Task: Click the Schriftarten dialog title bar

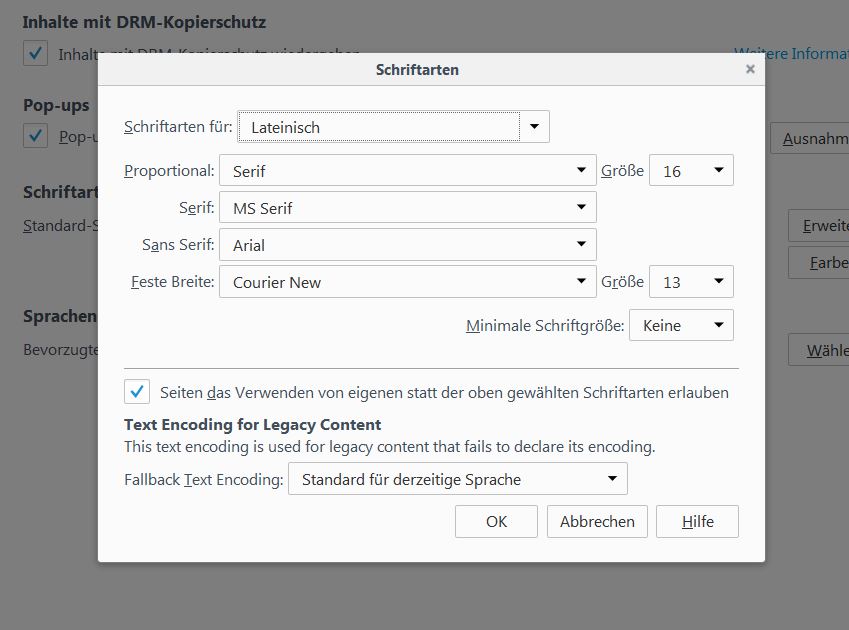Action: (417, 70)
